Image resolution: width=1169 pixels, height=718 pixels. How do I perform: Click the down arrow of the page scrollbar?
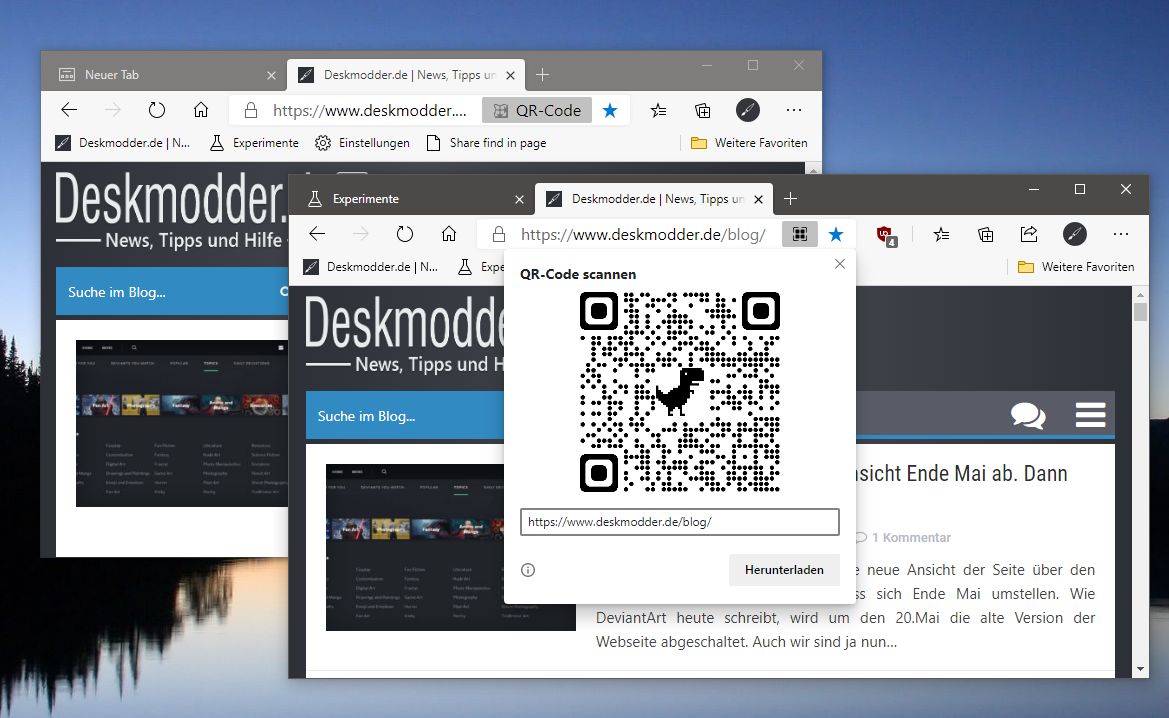click(1140, 669)
